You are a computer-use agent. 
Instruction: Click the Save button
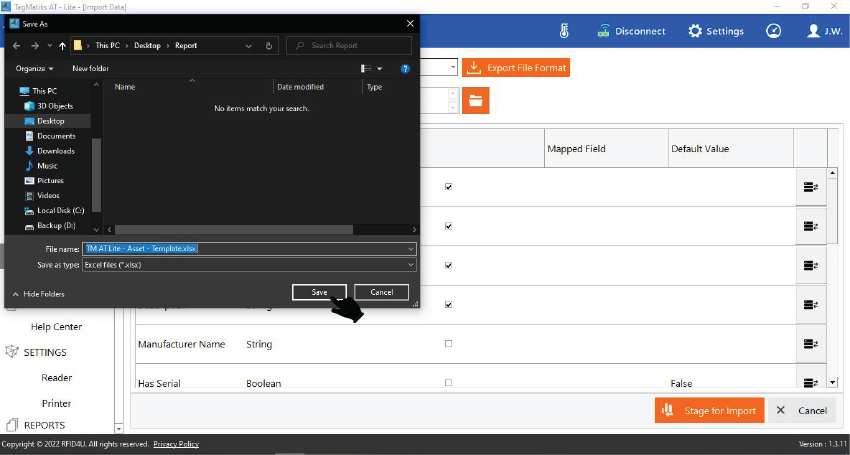tap(319, 292)
